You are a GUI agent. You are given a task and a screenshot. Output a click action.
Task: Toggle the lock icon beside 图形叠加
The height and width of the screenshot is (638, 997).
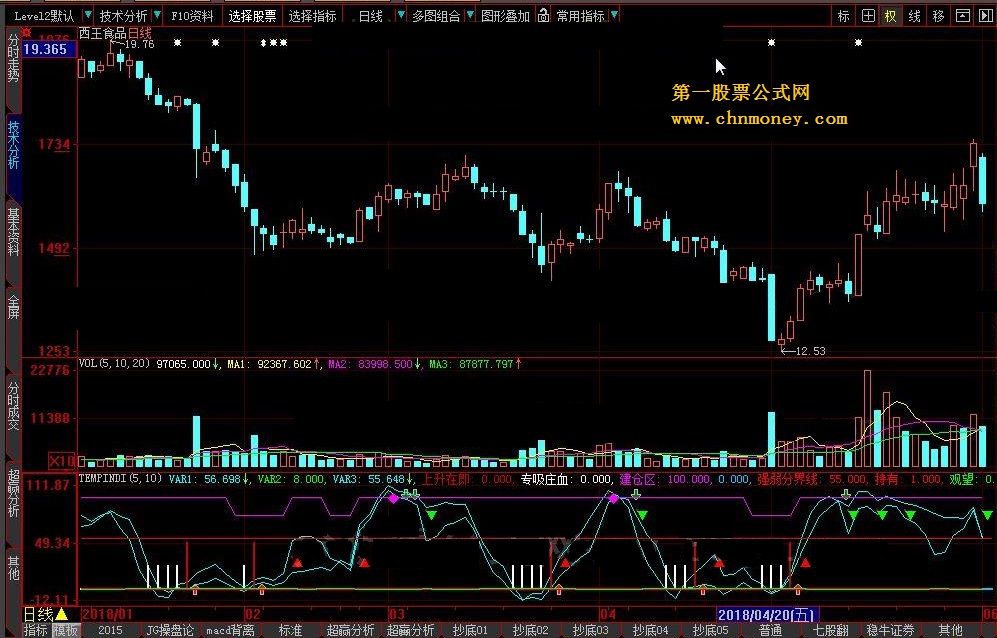tap(543, 15)
